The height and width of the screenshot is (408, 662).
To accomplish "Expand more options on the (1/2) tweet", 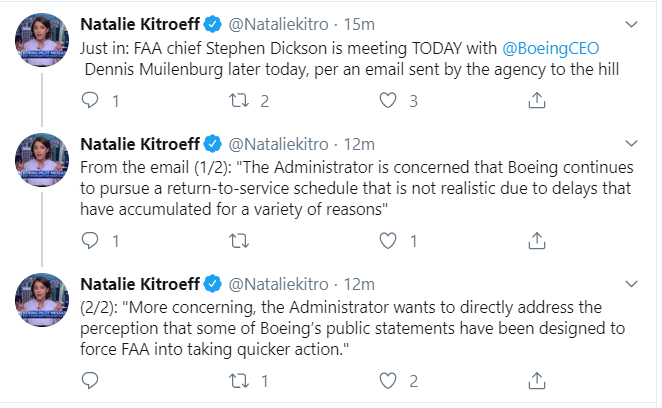I will tap(631, 144).
